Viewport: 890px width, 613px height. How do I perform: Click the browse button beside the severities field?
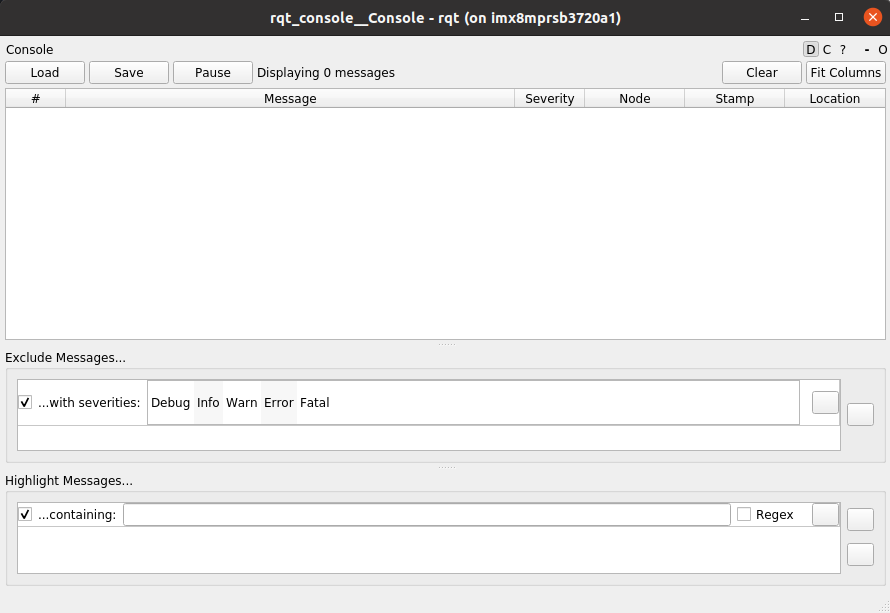pyautogui.click(x=824, y=402)
